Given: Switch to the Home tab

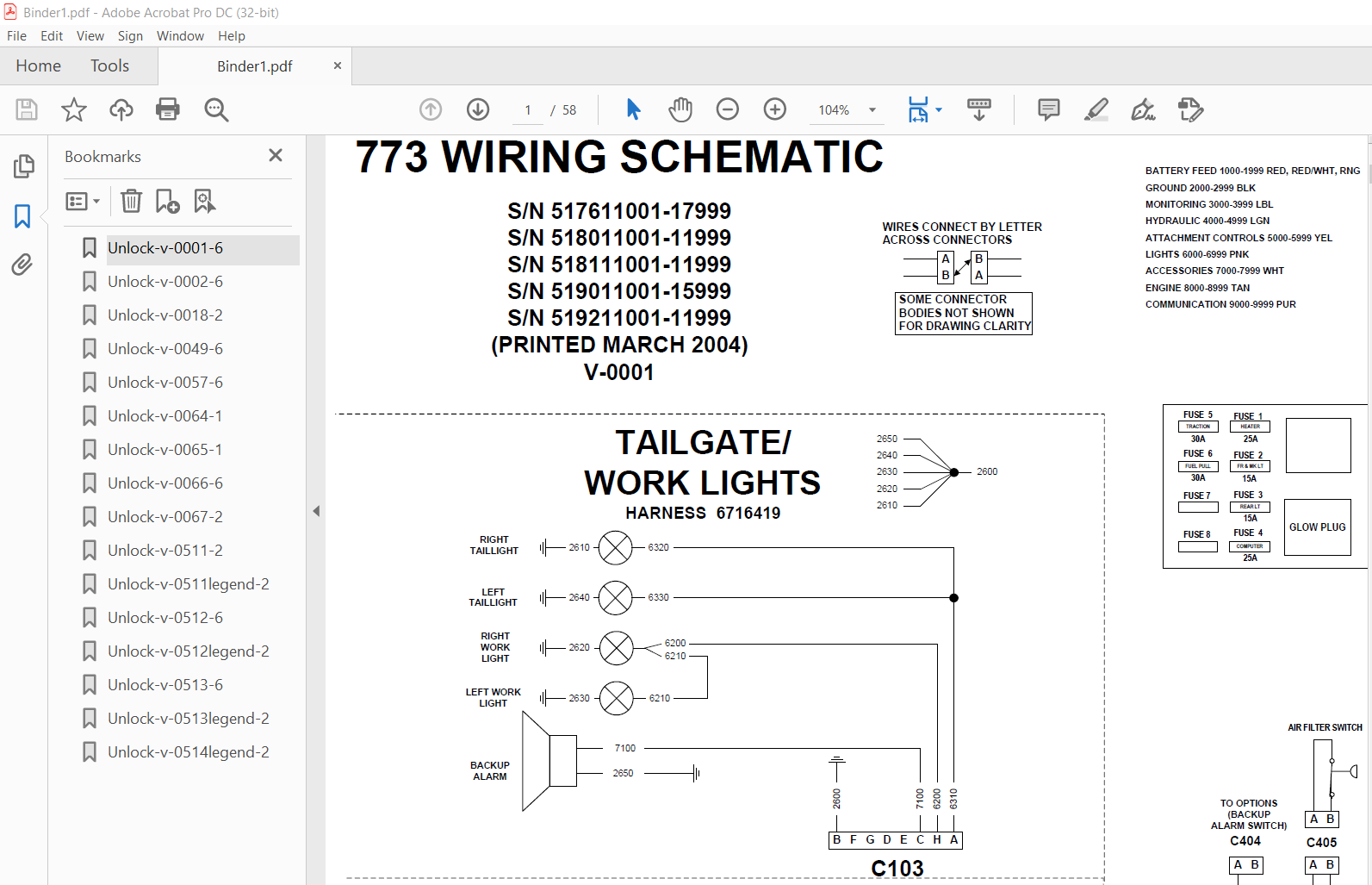Looking at the screenshot, I should (39, 66).
